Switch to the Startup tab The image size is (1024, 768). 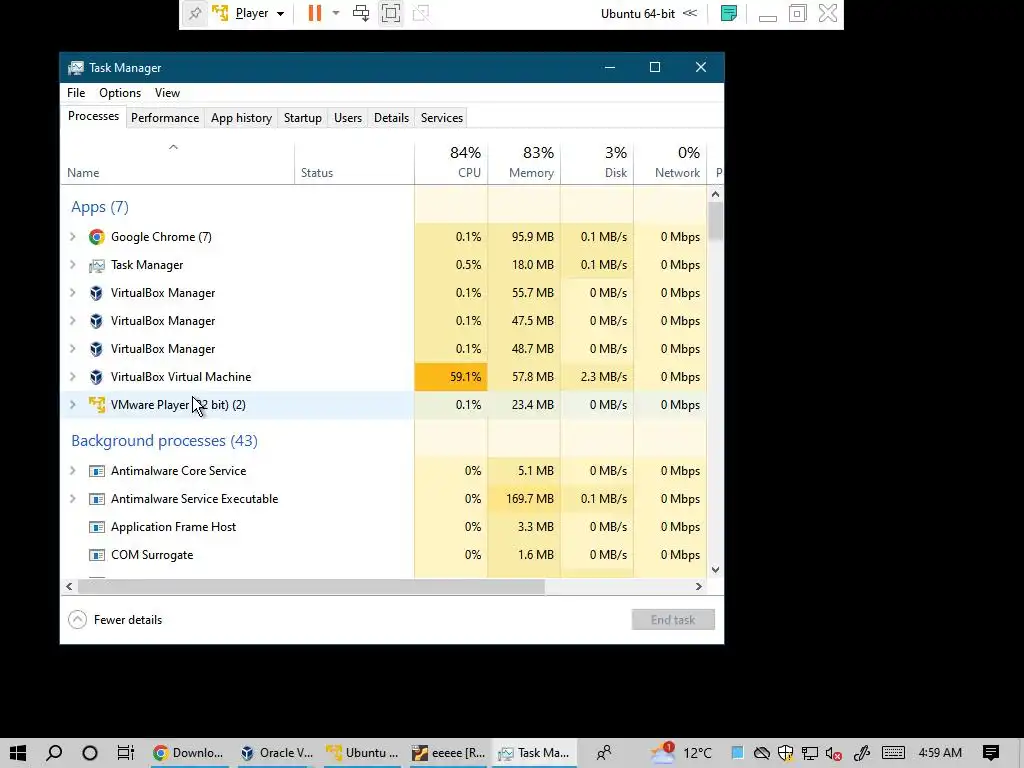(302, 118)
